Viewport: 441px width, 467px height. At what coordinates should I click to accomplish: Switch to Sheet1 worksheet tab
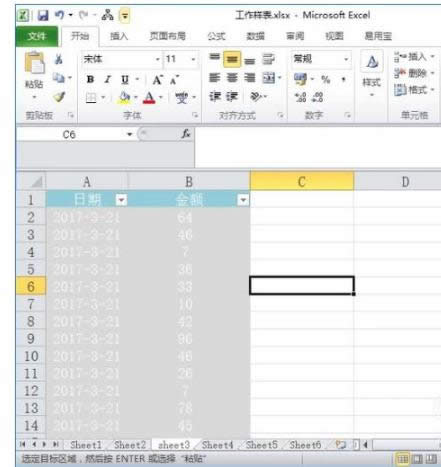click(x=86, y=445)
